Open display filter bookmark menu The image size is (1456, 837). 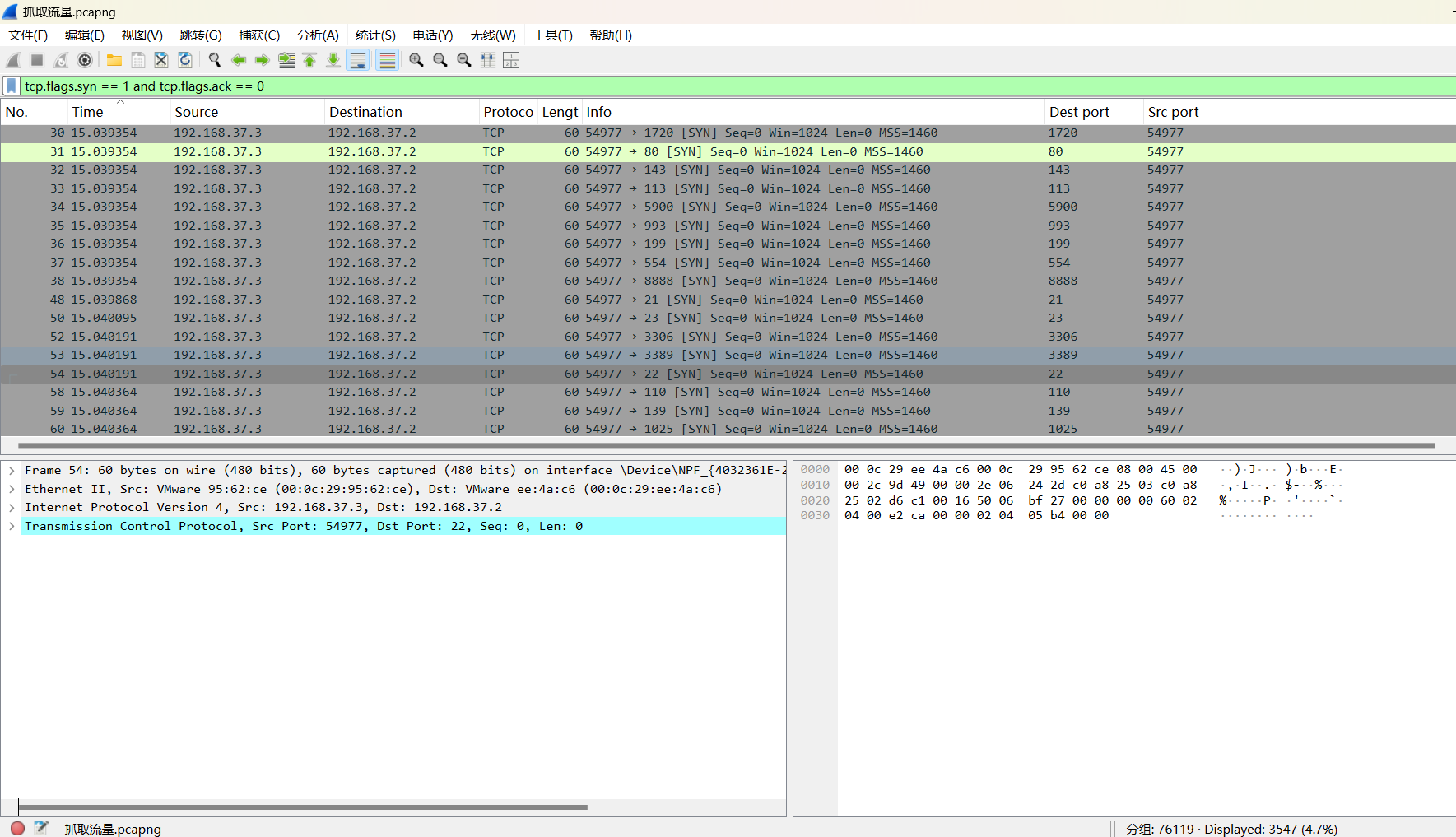click(x=12, y=86)
